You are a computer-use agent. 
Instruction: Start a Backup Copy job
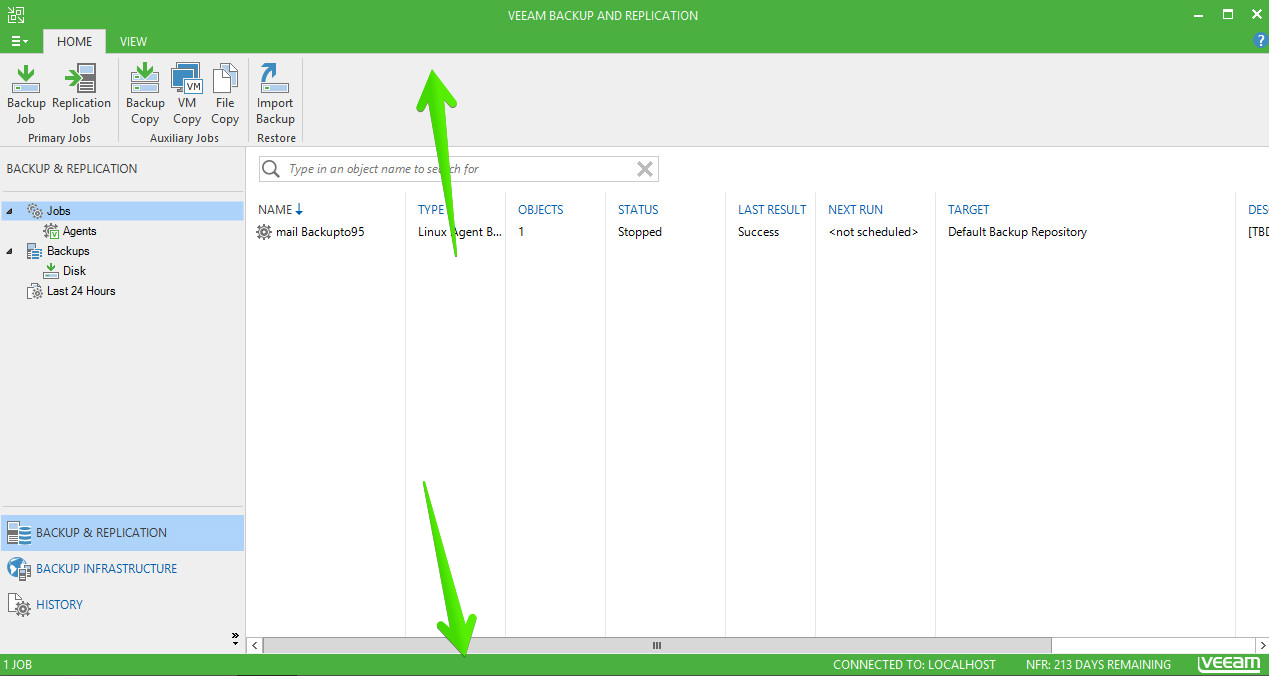coord(145,94)
